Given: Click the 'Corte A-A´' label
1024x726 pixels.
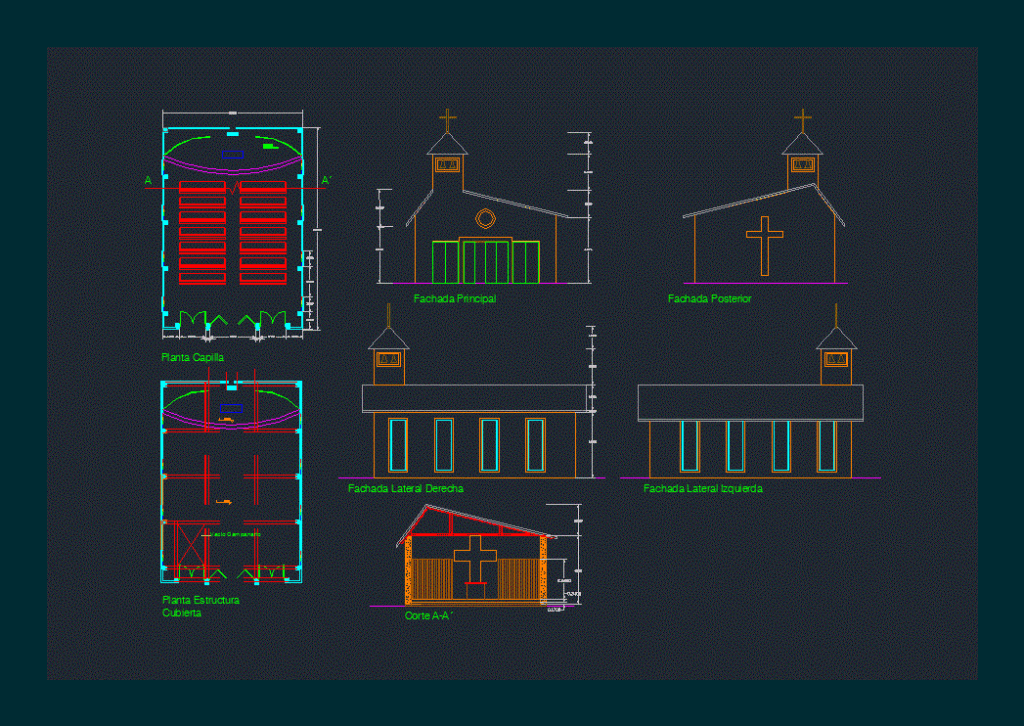Looking at the screenshot, I should [428, 616].
